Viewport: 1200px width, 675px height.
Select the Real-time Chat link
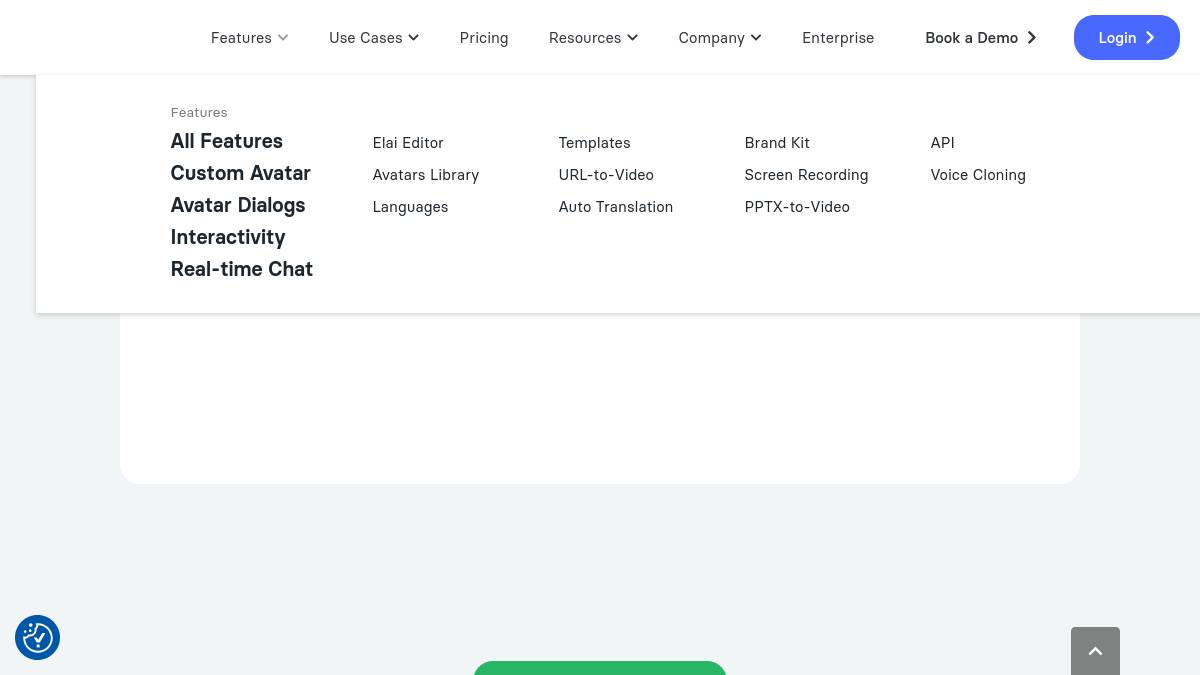click(x=242, y=269)
